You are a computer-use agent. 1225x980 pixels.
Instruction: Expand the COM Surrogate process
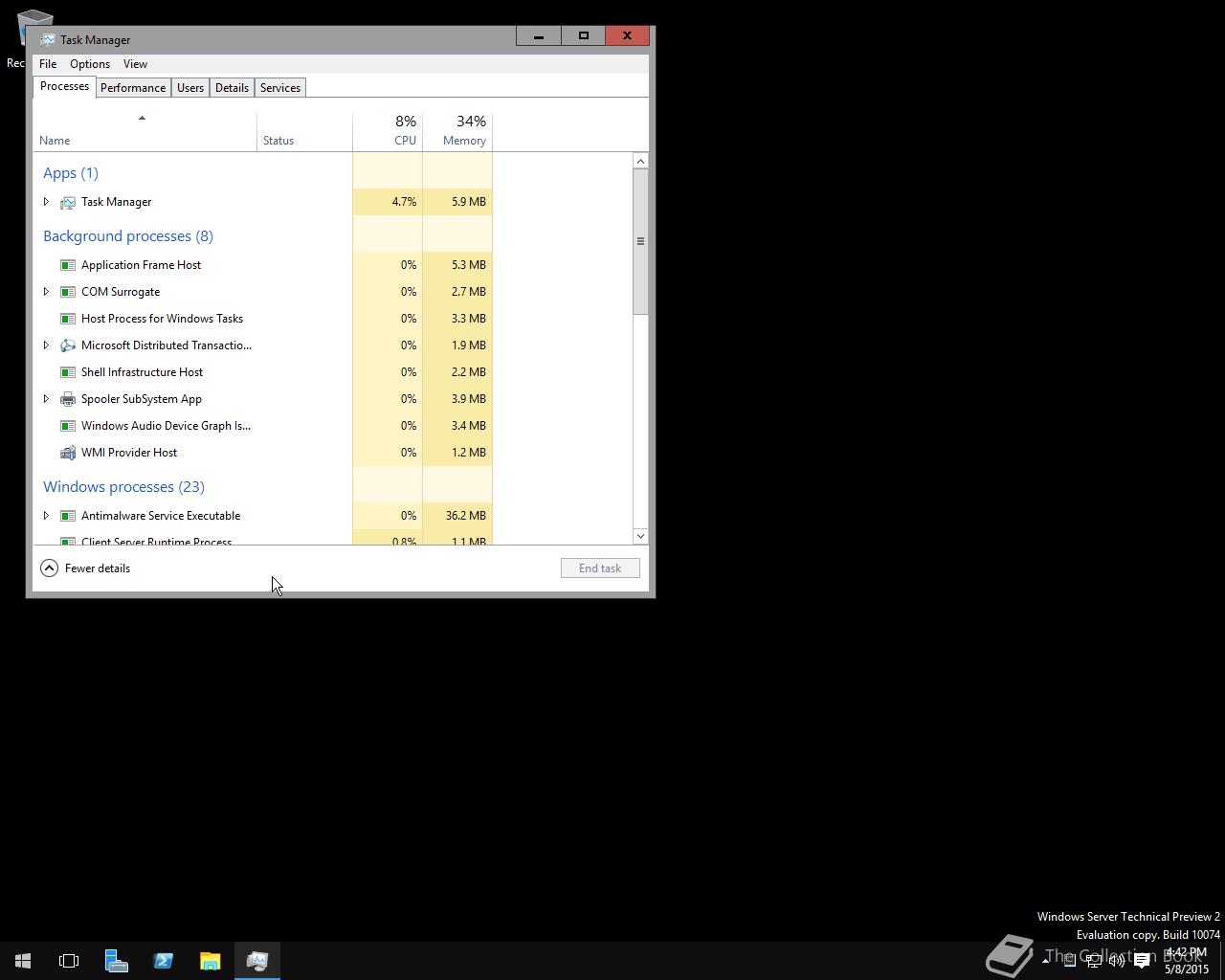tap(46, 292)
